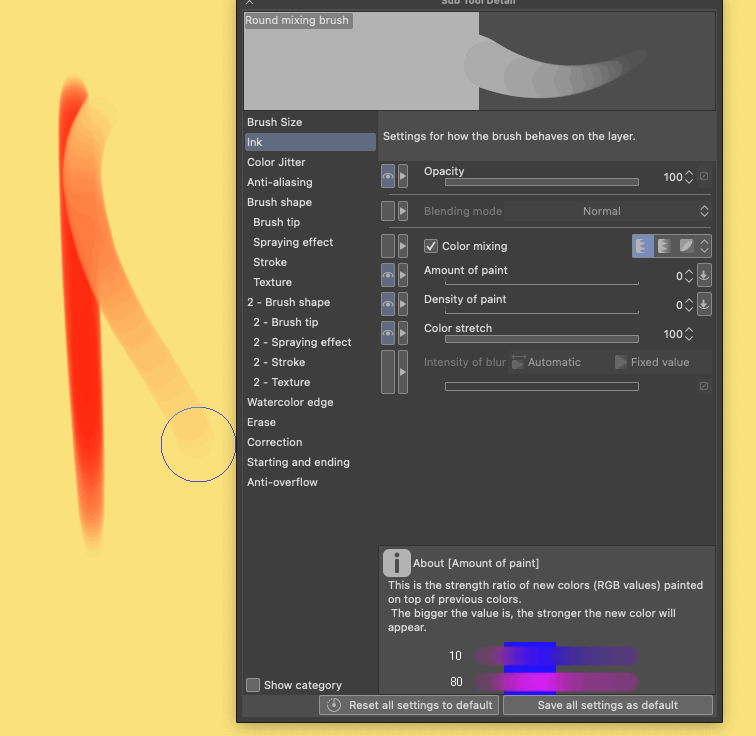Adjust the Color stretch slider

click(541, 339)
